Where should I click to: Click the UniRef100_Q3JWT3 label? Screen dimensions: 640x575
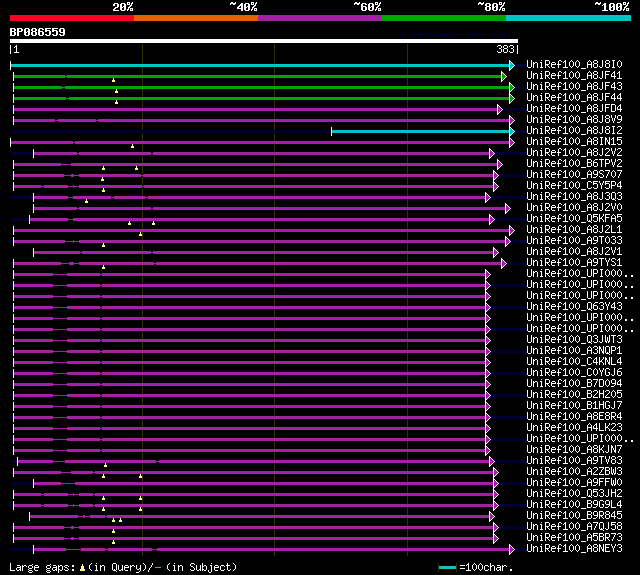574,340
